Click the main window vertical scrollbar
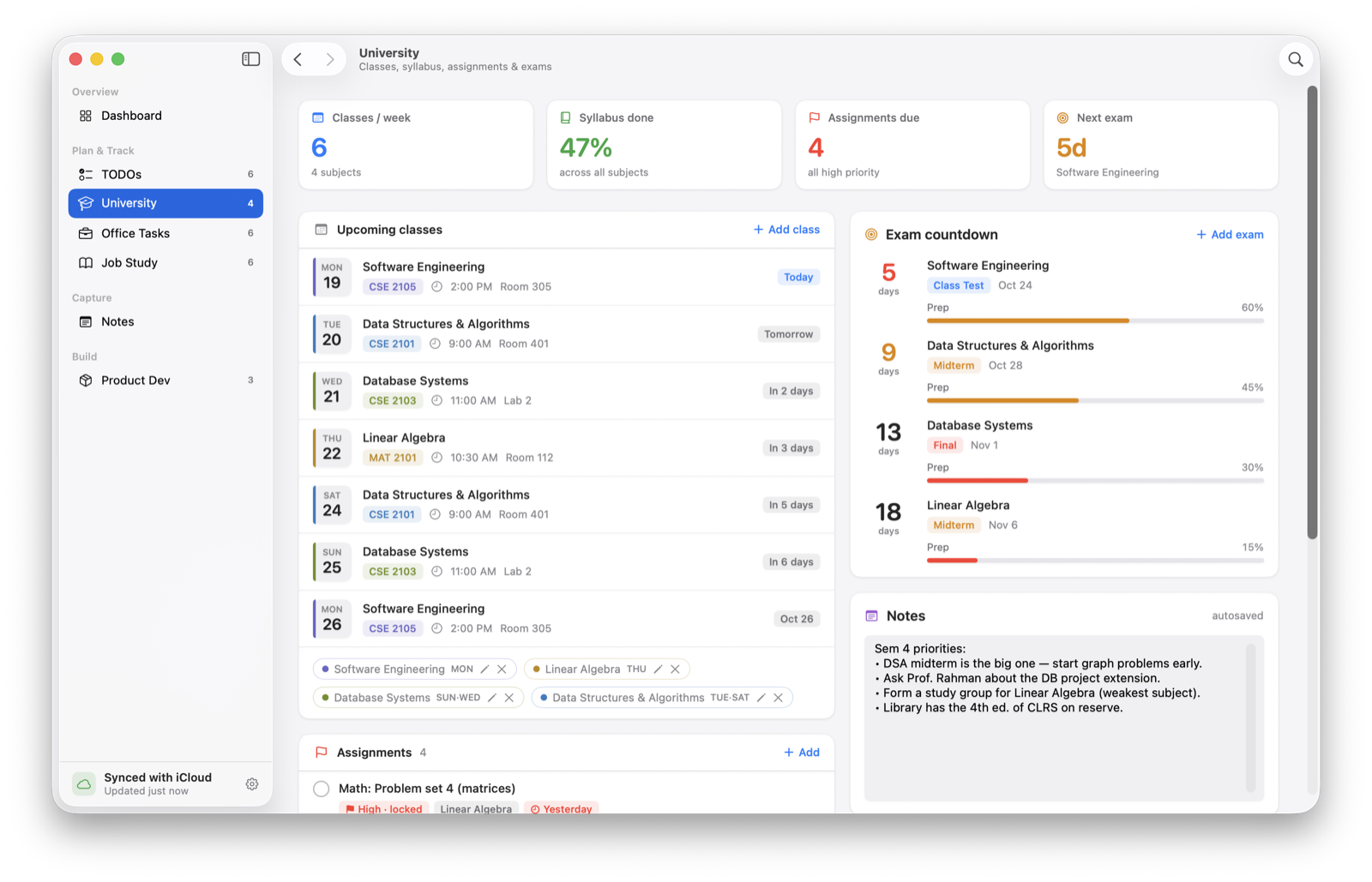The height and width of the screenshot is (882, 1372). [x=1312, y=313]
